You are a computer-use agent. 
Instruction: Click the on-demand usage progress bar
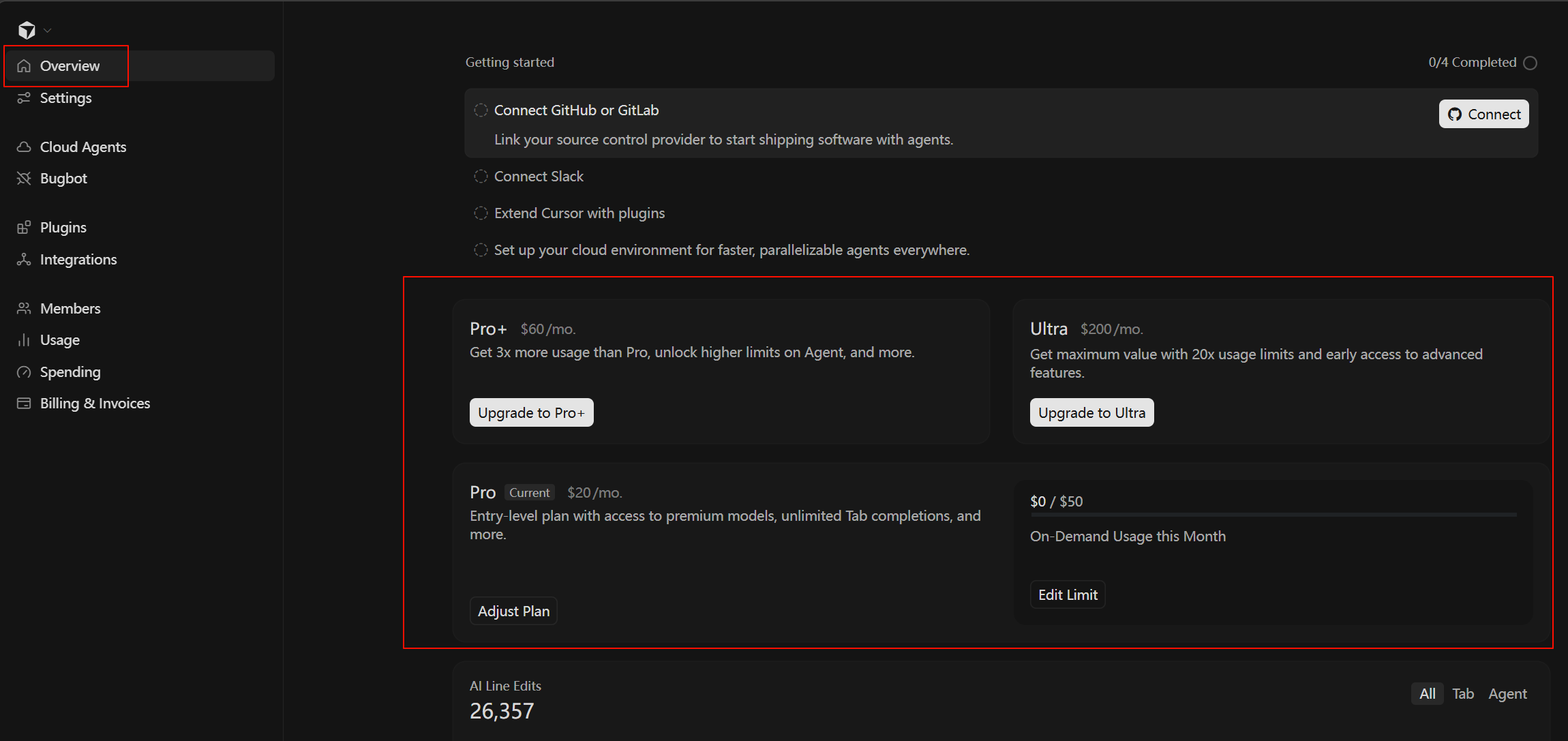[1273, 515]
